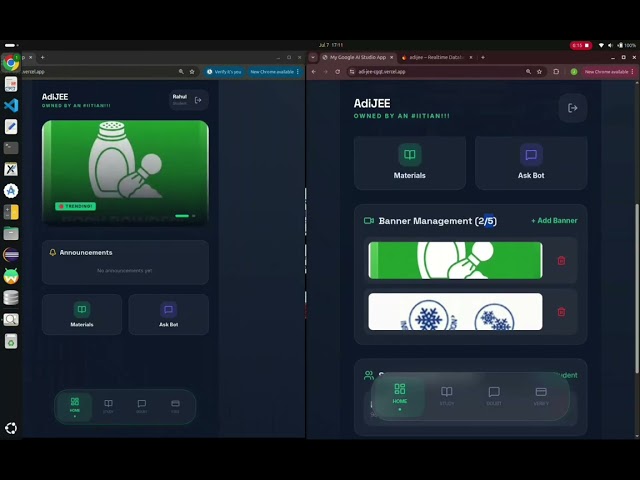The width and height of the screenshot is (640, 480).
Task: Open Ask Bot card in left window
Action: 169,315
